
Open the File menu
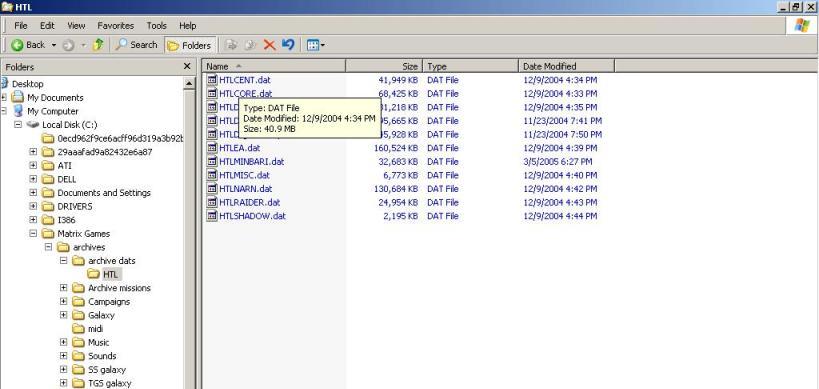click(21, 26)
